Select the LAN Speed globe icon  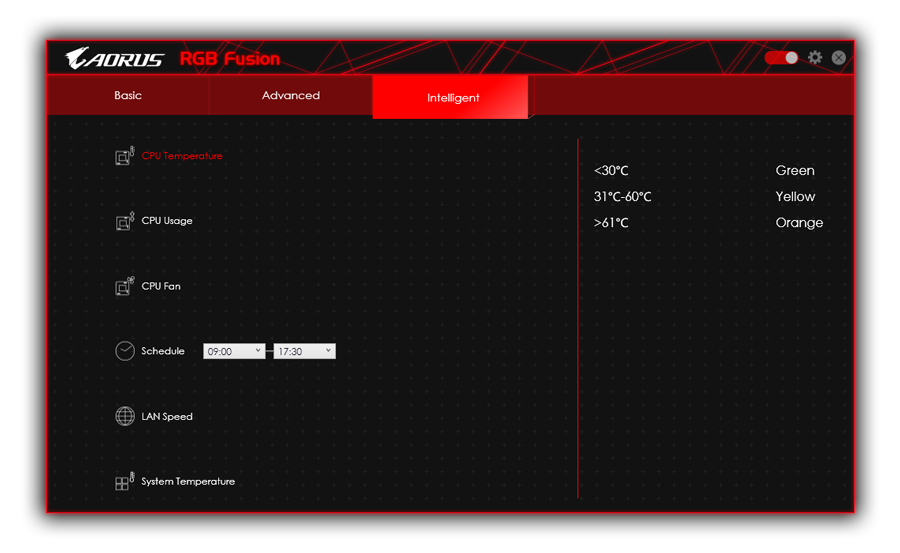pos(124,416)
